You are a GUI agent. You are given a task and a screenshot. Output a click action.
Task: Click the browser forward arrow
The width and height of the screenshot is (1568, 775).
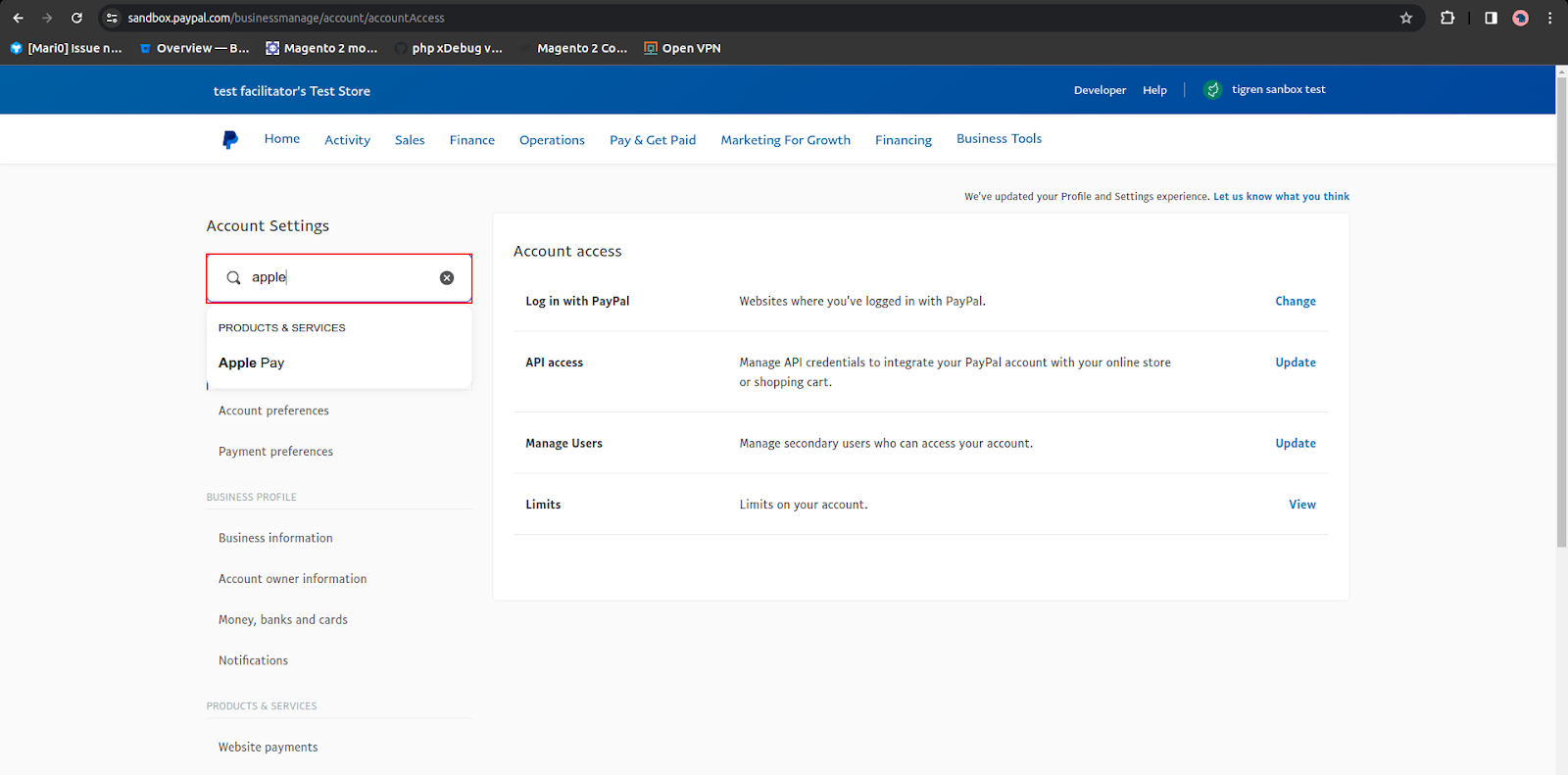(x=47, y=18)
